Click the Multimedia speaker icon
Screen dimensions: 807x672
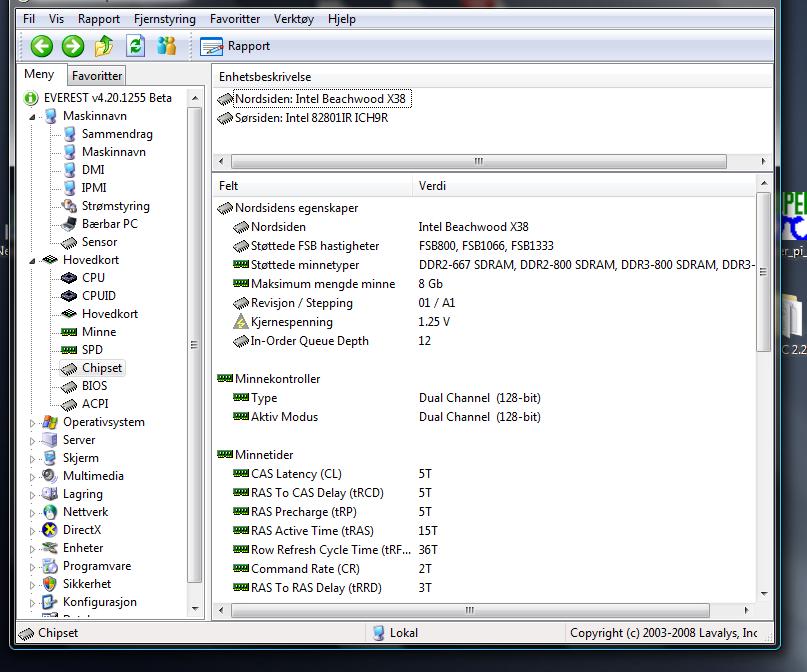[x=50, y=476]
